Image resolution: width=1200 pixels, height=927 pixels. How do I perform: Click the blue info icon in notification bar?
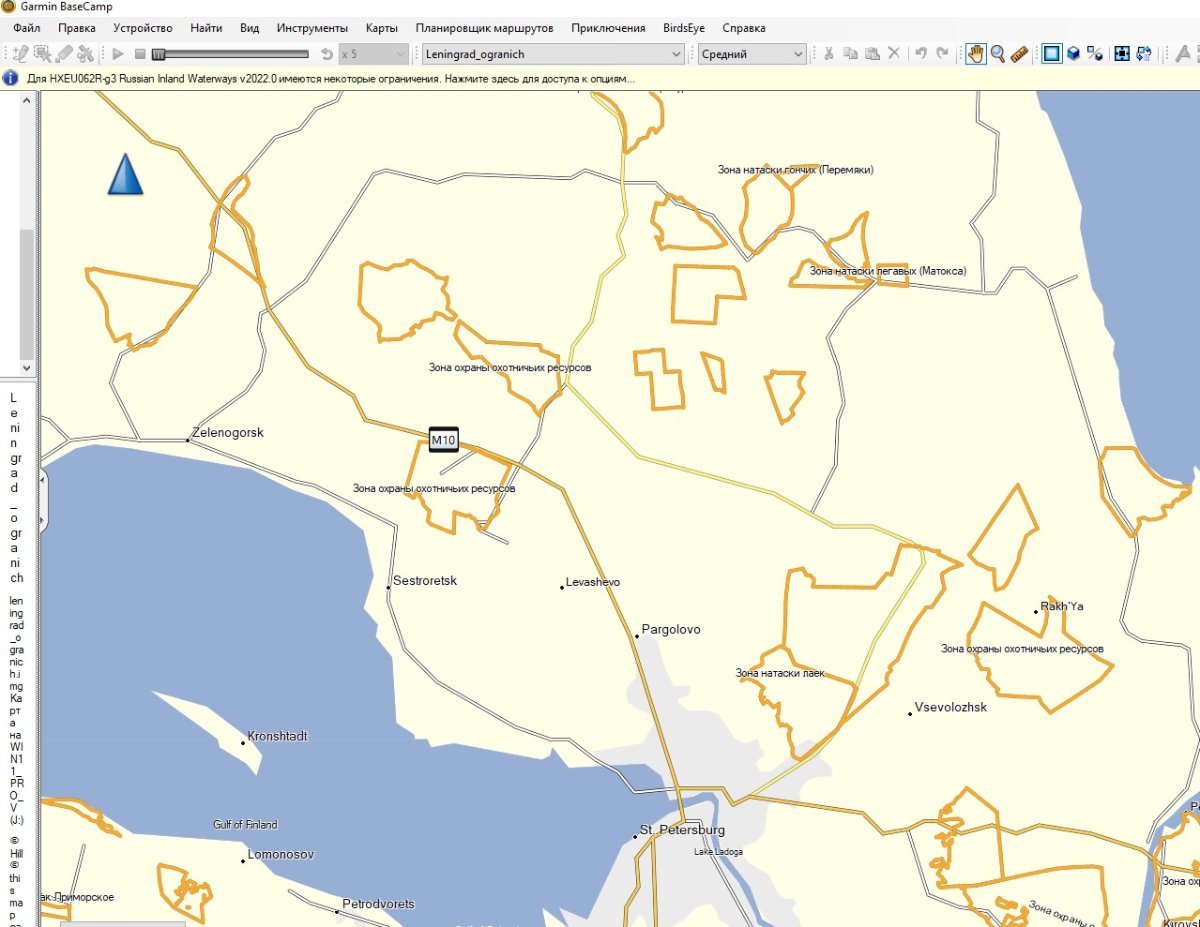[x=12, y=78]
